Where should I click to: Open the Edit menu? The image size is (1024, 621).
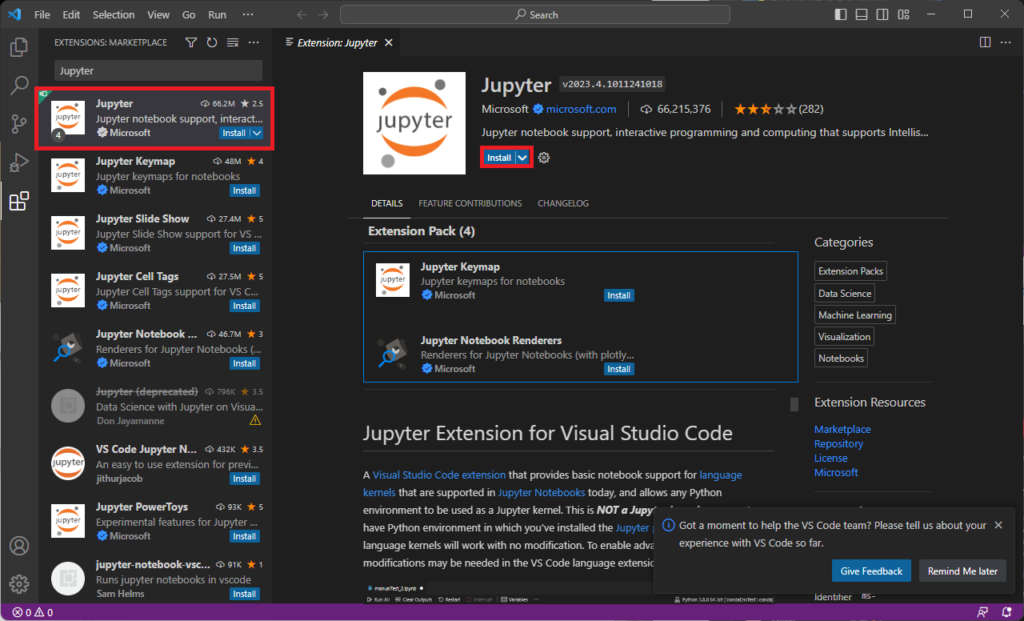(71, 14)
